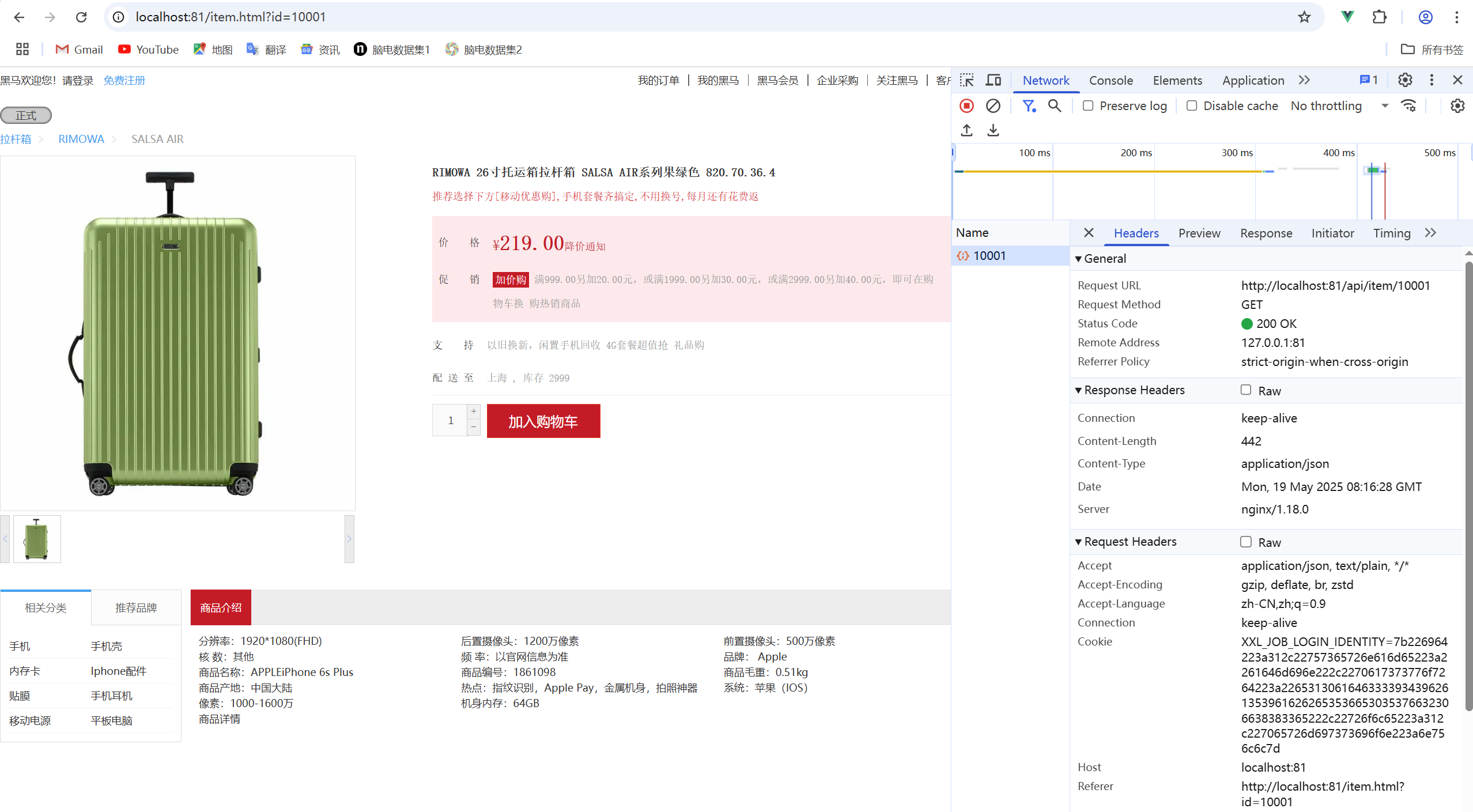This screenshot has width=1473, height=812.
Task: Toggle the device toolbar icon
Action: pyautogui.click(x=994, y=80)
